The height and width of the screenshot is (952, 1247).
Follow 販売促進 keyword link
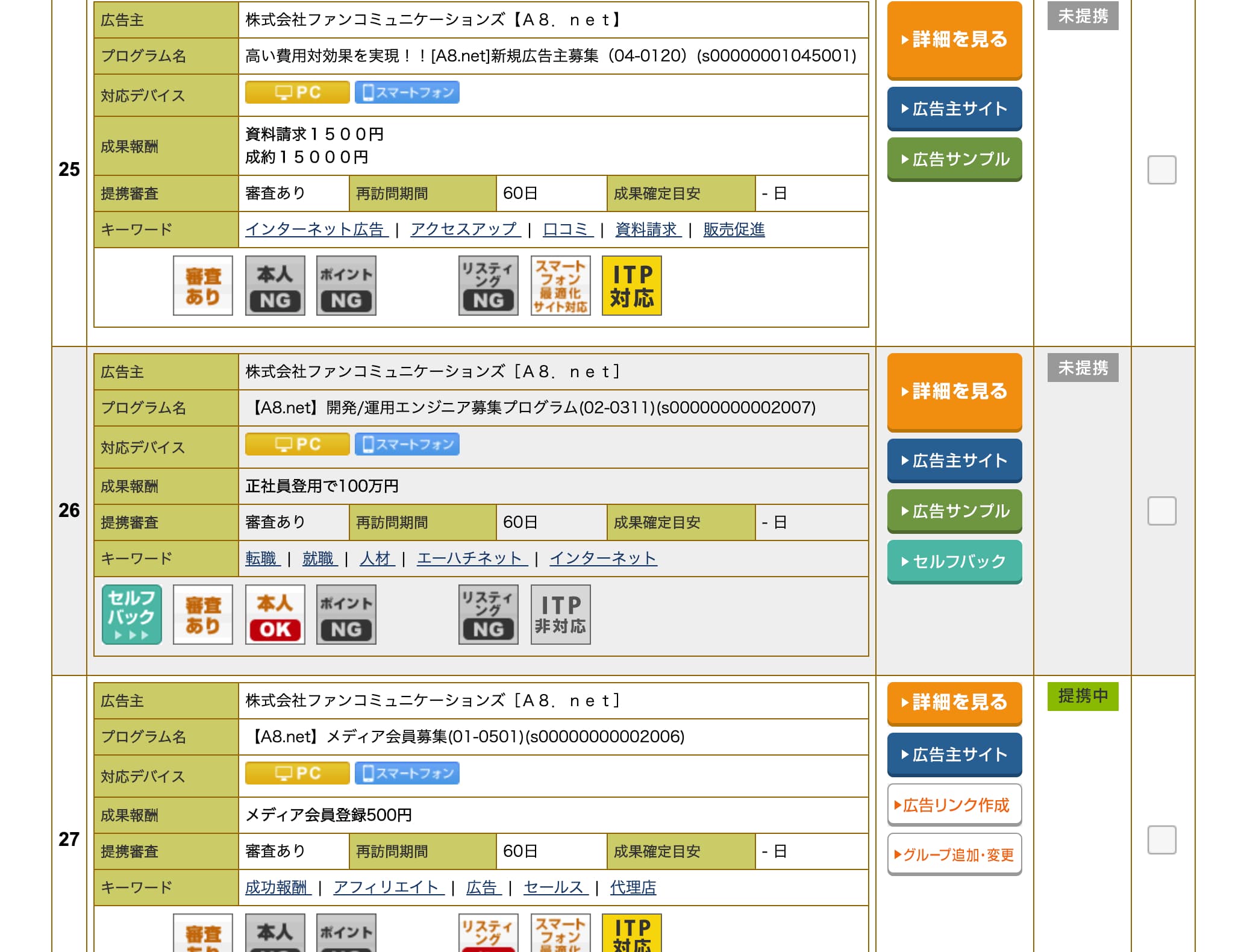coord(734,230)
